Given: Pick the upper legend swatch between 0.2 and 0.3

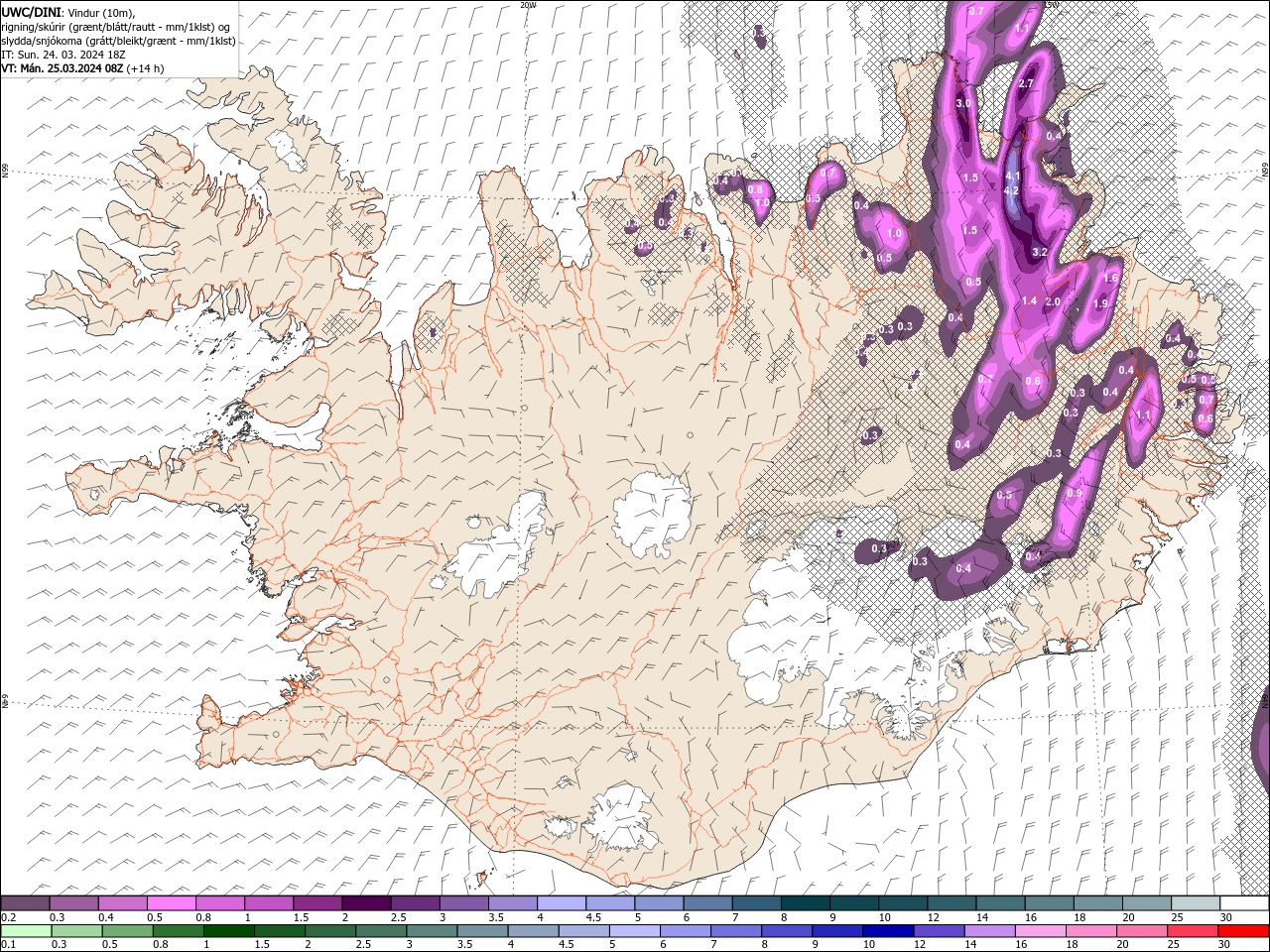Looking at the screenshot, I should coord(26,903).
